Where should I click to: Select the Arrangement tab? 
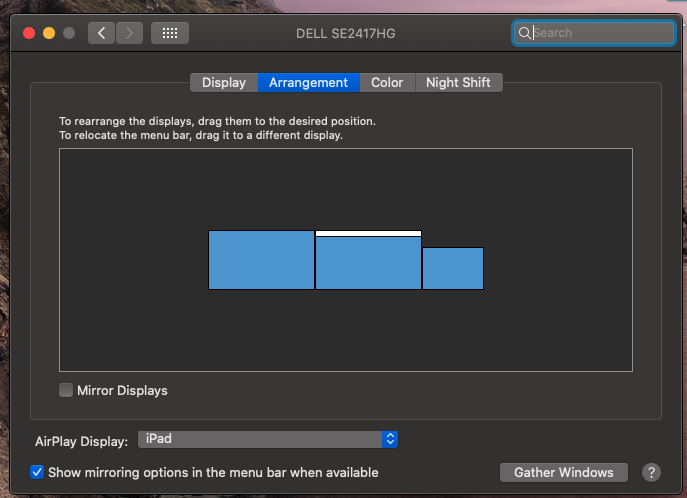coord(308,83)
